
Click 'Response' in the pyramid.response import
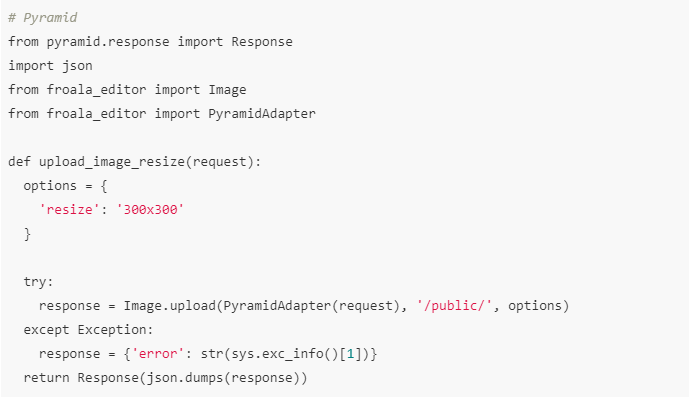coord(262,42)
